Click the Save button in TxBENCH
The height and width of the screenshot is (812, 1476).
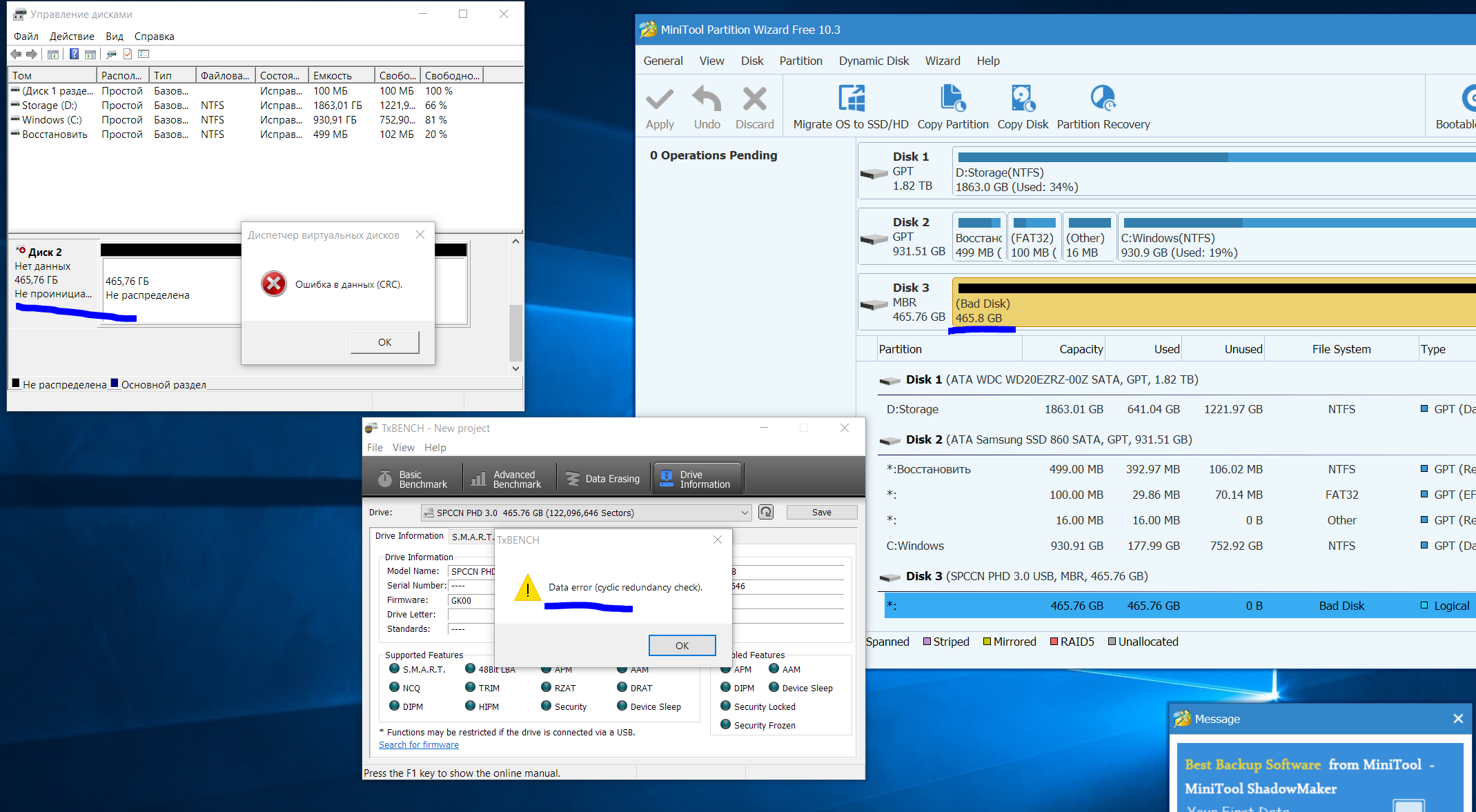tap(821, 512)
